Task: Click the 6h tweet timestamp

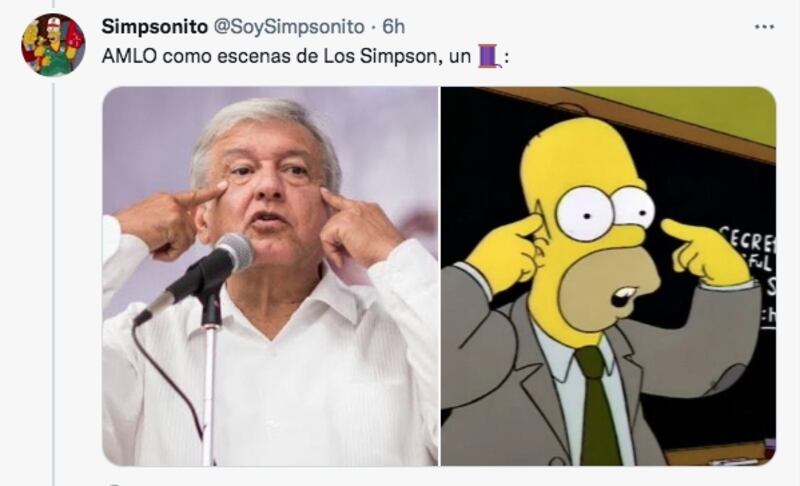Action: [394, 27]
